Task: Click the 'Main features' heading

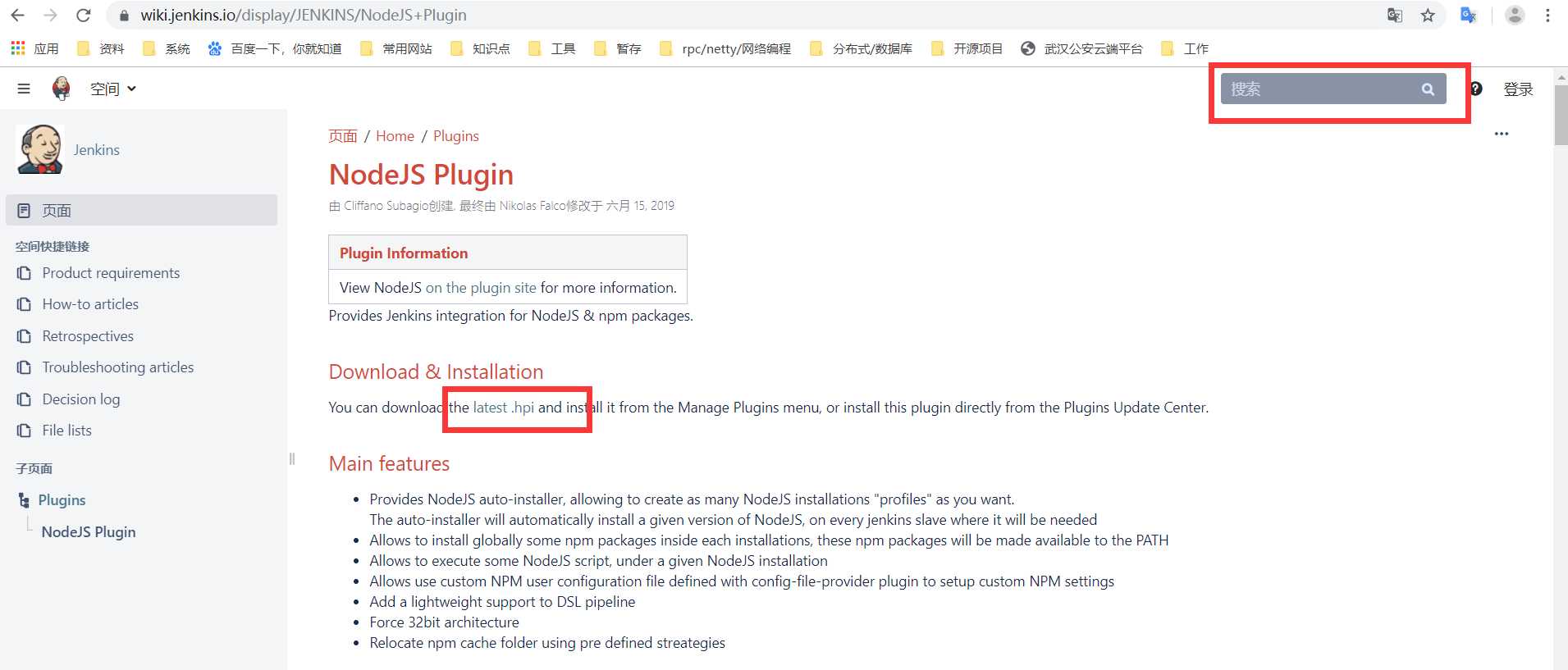Action: [389, 464]
